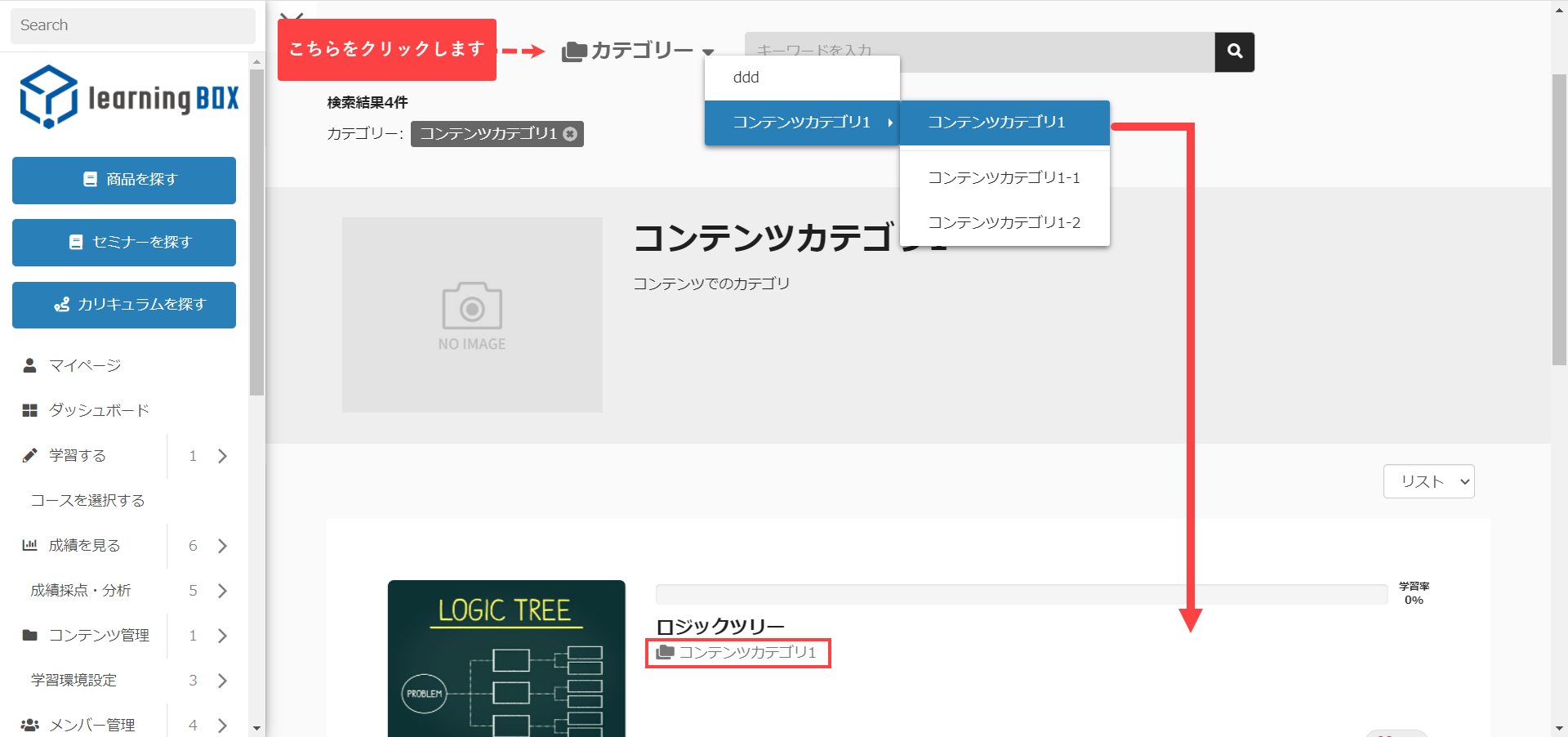
Task: Select コンテンツ管理 folder menu item
Action: [x=98, y=635]
